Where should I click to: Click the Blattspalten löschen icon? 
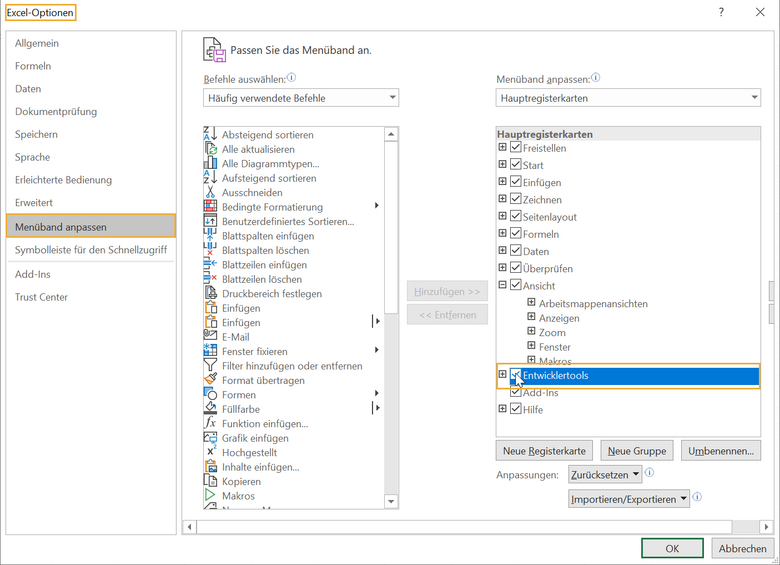click(x=210, y=250)
